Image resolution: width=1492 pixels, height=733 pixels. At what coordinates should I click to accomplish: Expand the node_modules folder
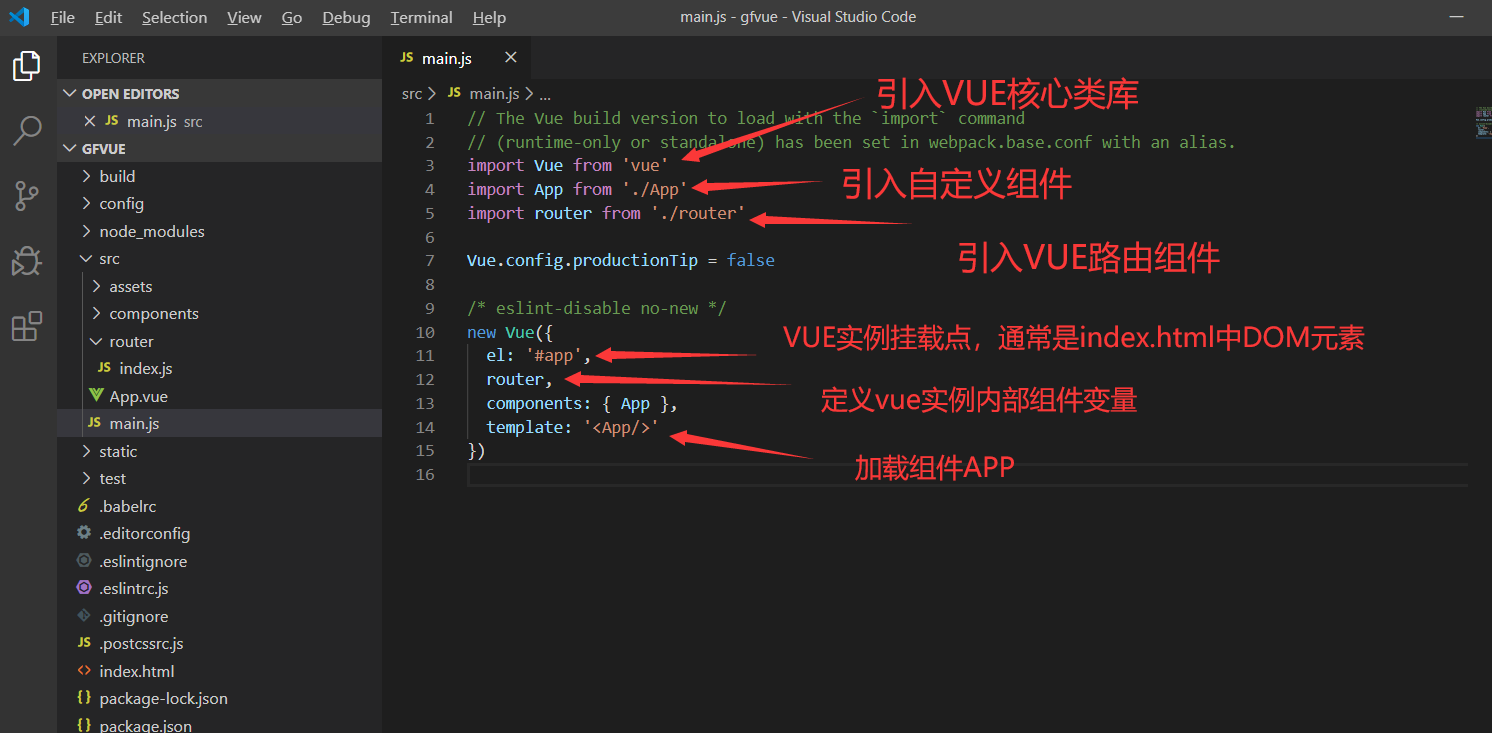pyautogui.click(x=219, y=231)
